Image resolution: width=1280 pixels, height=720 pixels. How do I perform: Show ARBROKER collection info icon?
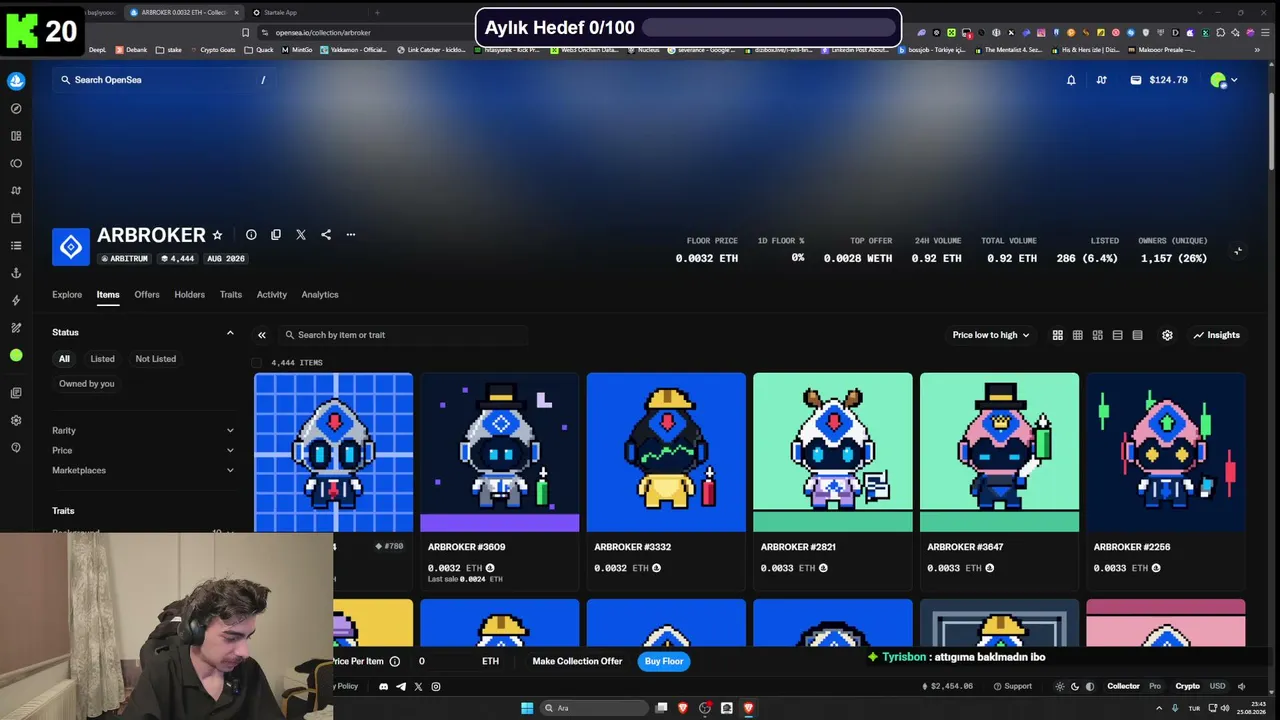pos(251,235)
